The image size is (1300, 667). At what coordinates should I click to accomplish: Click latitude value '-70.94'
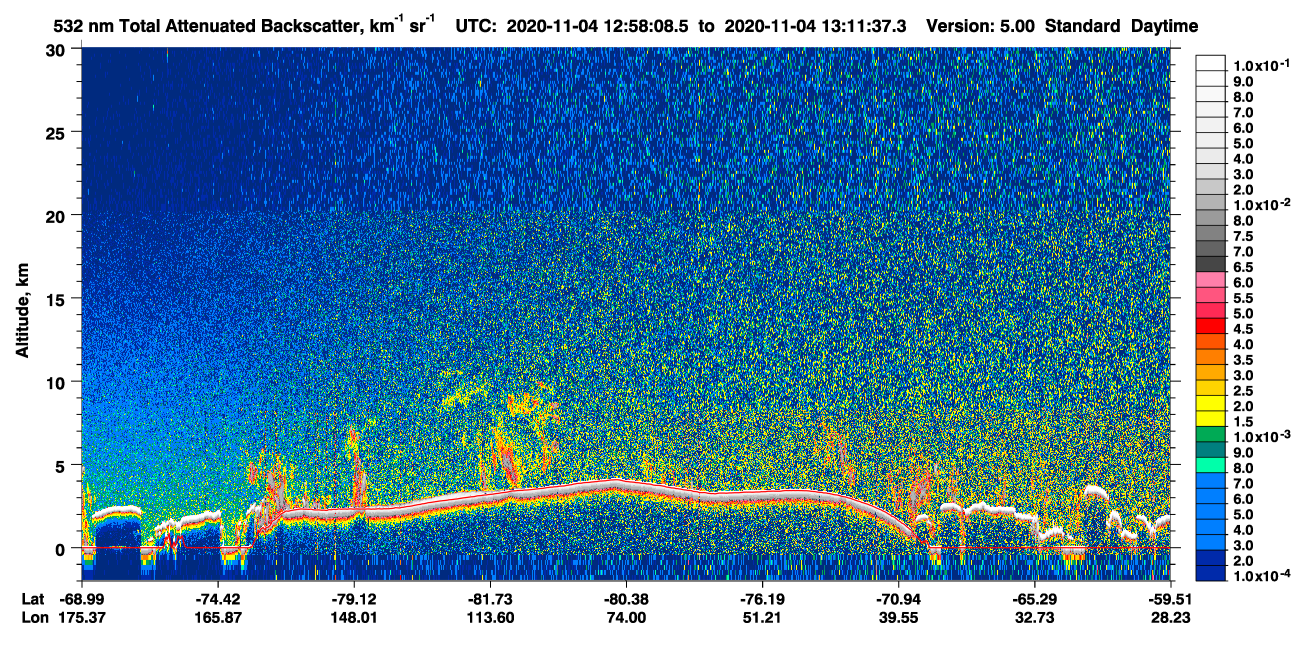898,599
